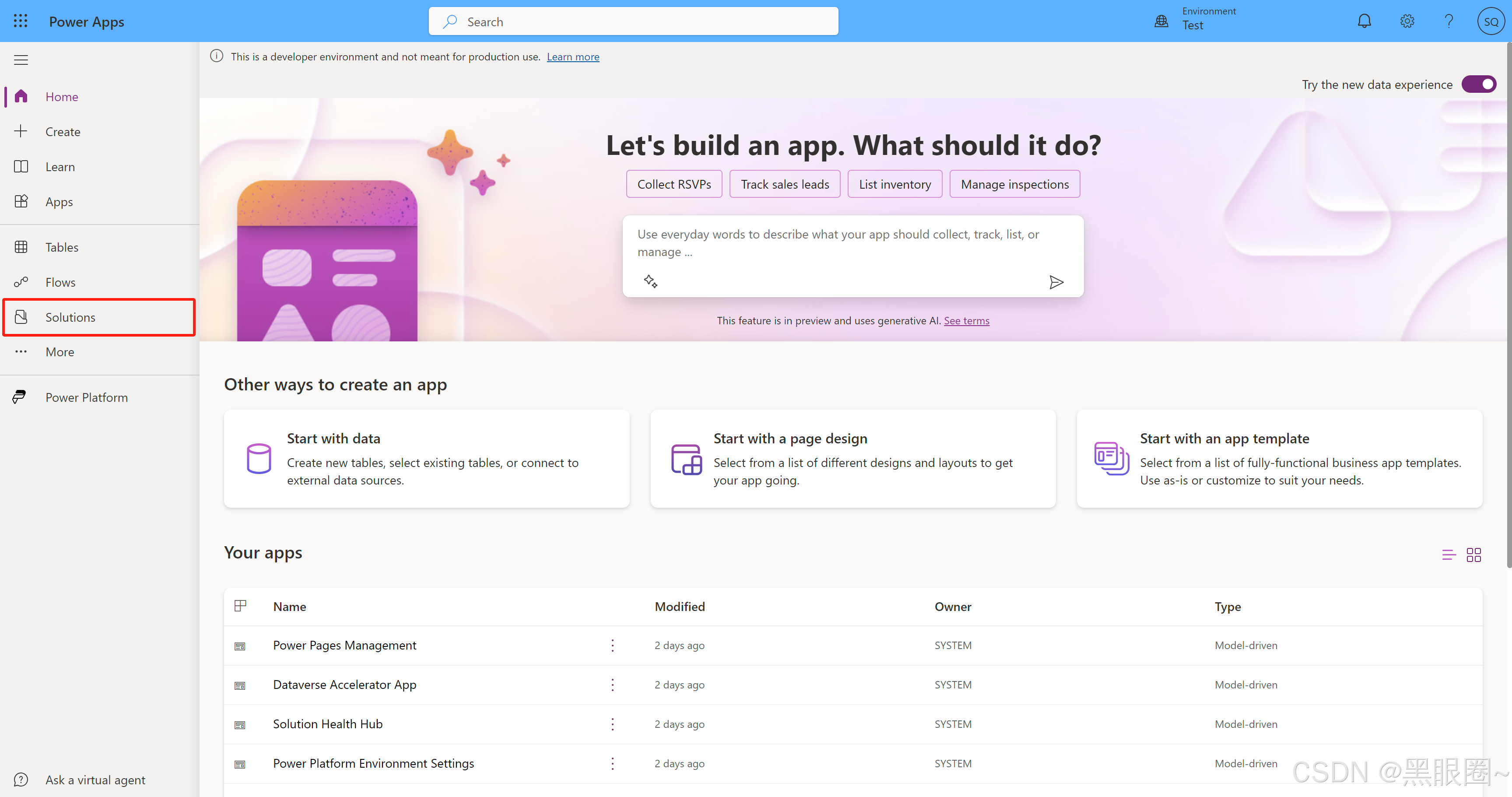This screenshot has width=1512, height=797.
Task: Open More options for Solution Health Hub
Action: (x=612, y=724)
